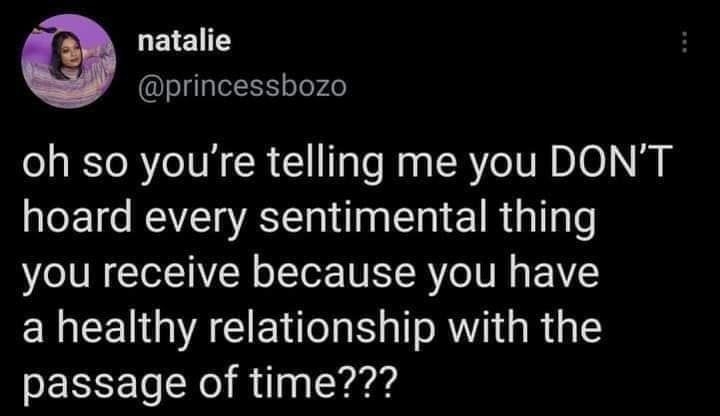This screenshot has height=416, width=720.
Task: Open the three-dot more options menu
Action: (684, 42)
